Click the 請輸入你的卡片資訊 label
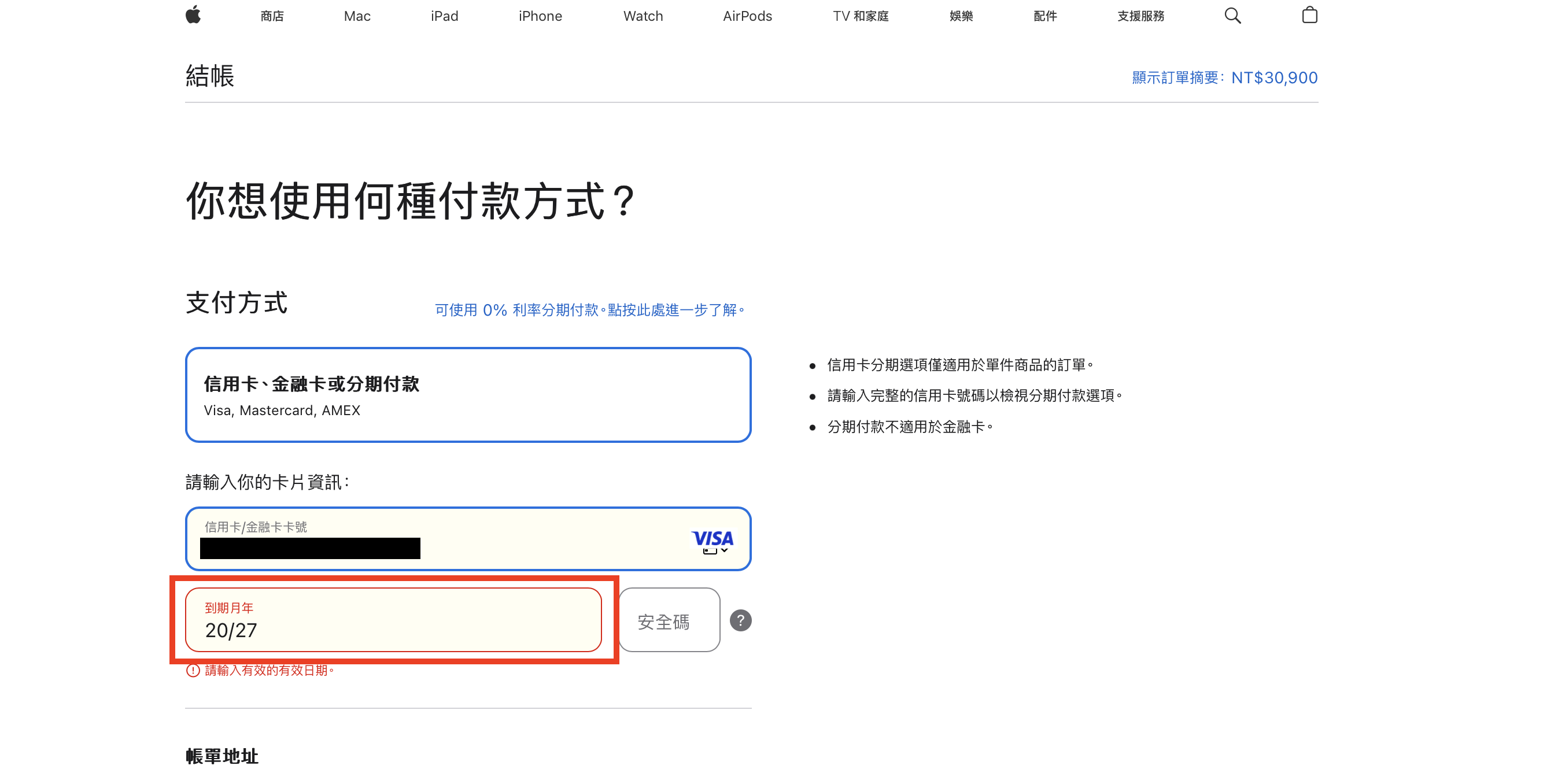Image resolution: width=1543 pixels, height=784 pixels. (267, 482)
